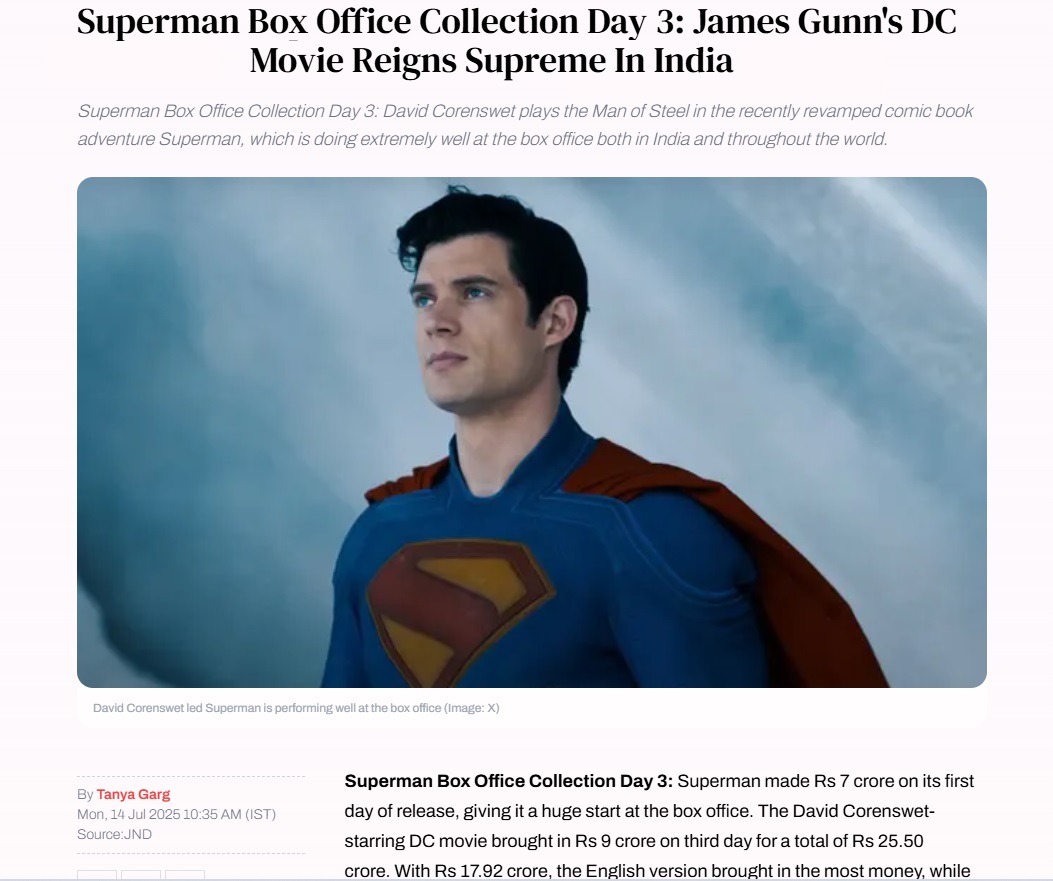Click the Source:JND label
1053x881 pixels.
[x=115, y=835]
